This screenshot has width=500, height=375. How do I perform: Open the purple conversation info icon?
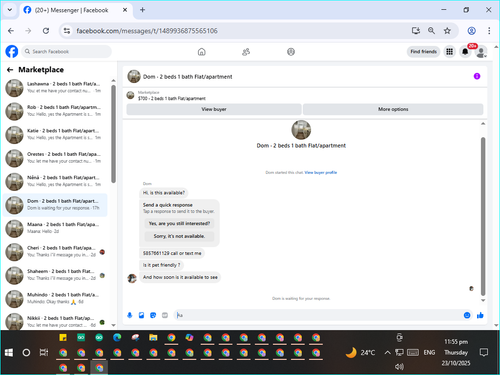477,76
